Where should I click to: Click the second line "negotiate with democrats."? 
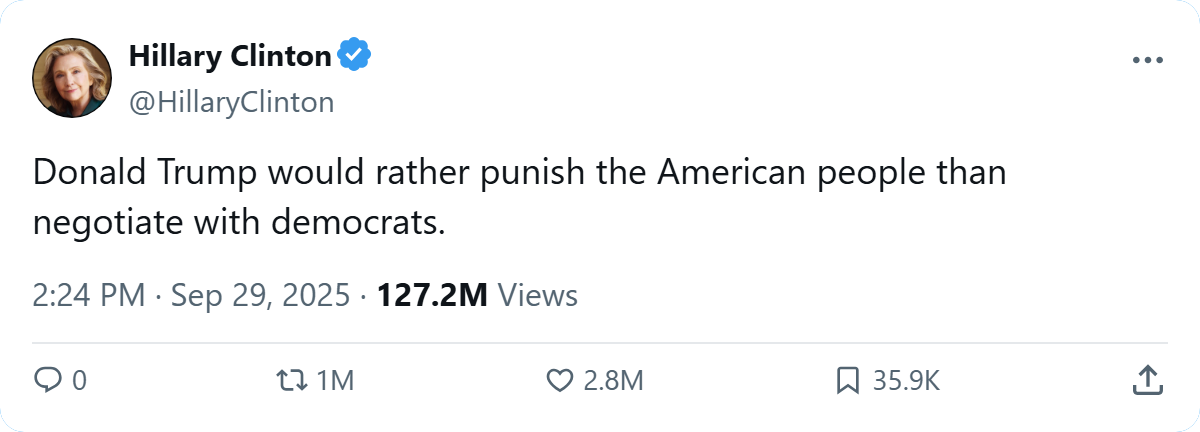pos(238,221)
